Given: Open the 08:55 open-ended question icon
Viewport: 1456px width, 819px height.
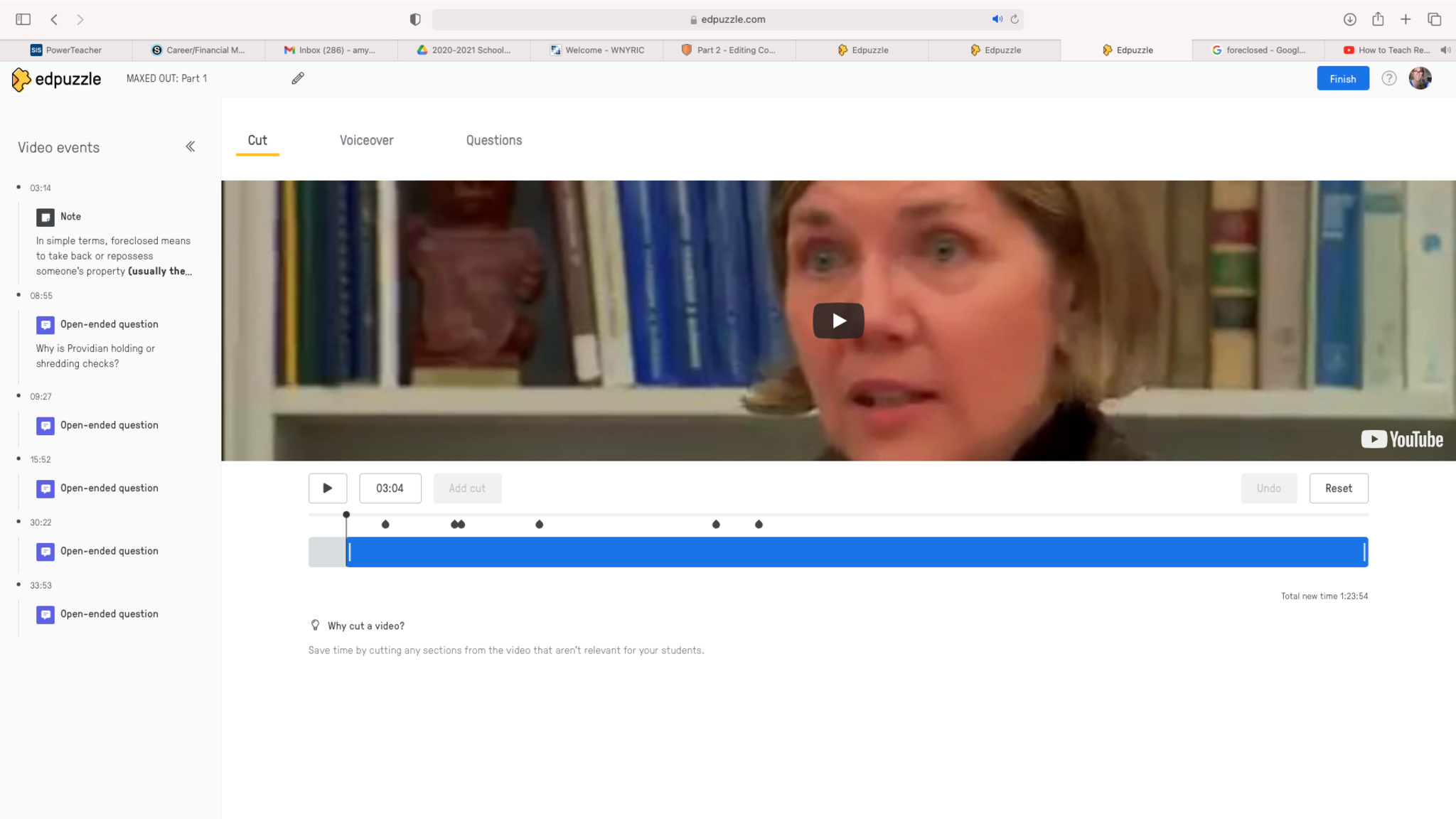Looking at the screenshot, I should (45, 325).
